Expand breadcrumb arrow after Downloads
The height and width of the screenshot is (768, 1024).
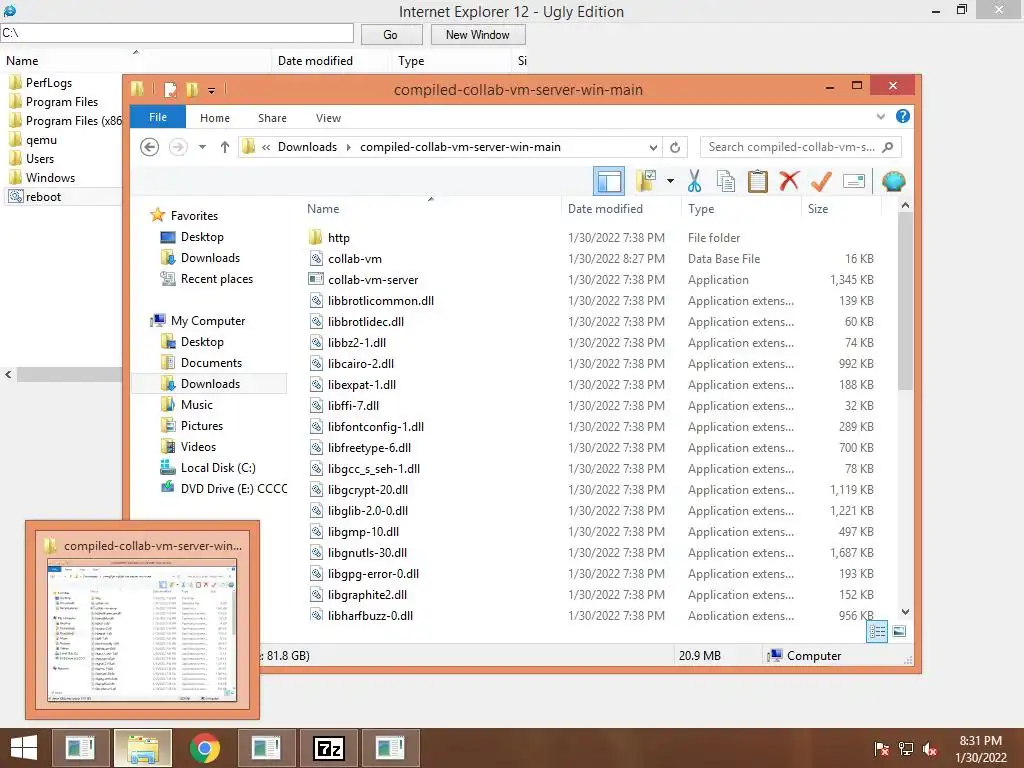click(x=349, y=147)
